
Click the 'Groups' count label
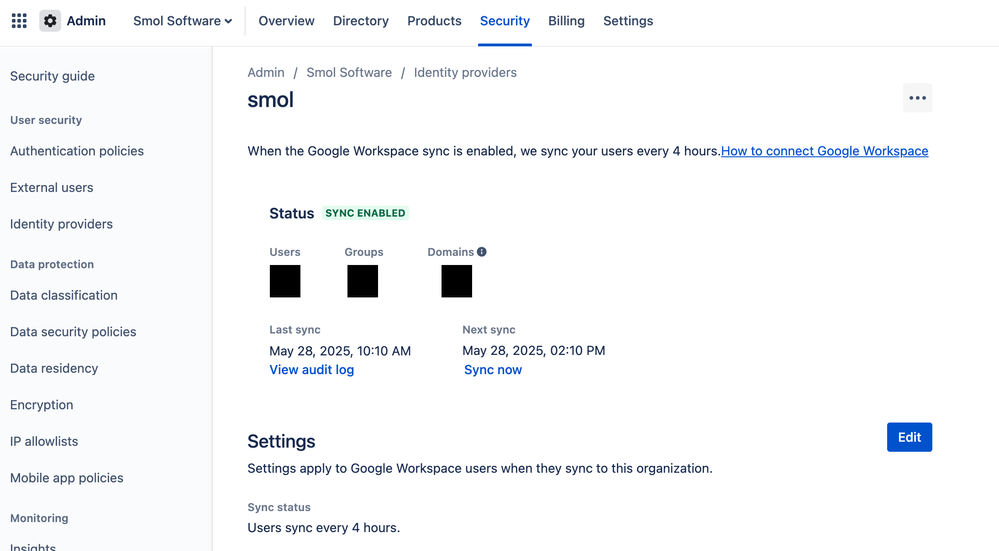(364, 252)
